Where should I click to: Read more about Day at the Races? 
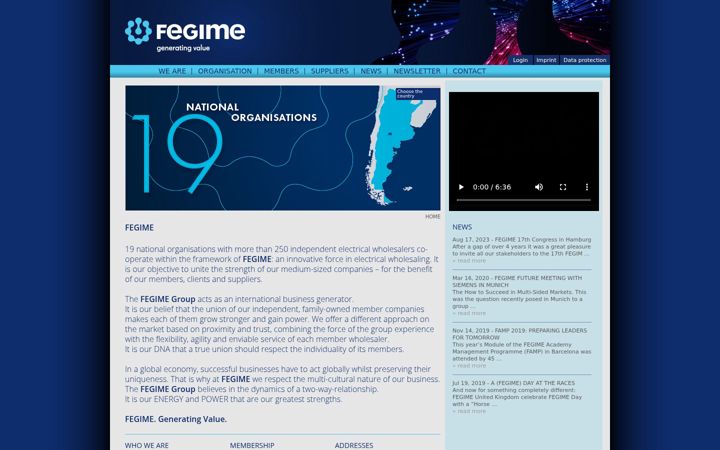point(469,411)
